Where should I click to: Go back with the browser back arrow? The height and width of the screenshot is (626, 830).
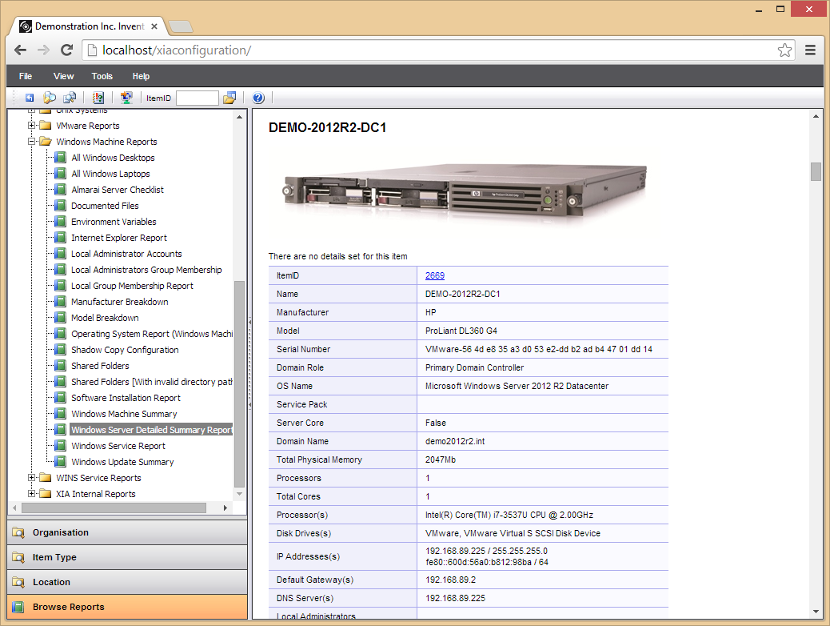(x=21, y=50)
